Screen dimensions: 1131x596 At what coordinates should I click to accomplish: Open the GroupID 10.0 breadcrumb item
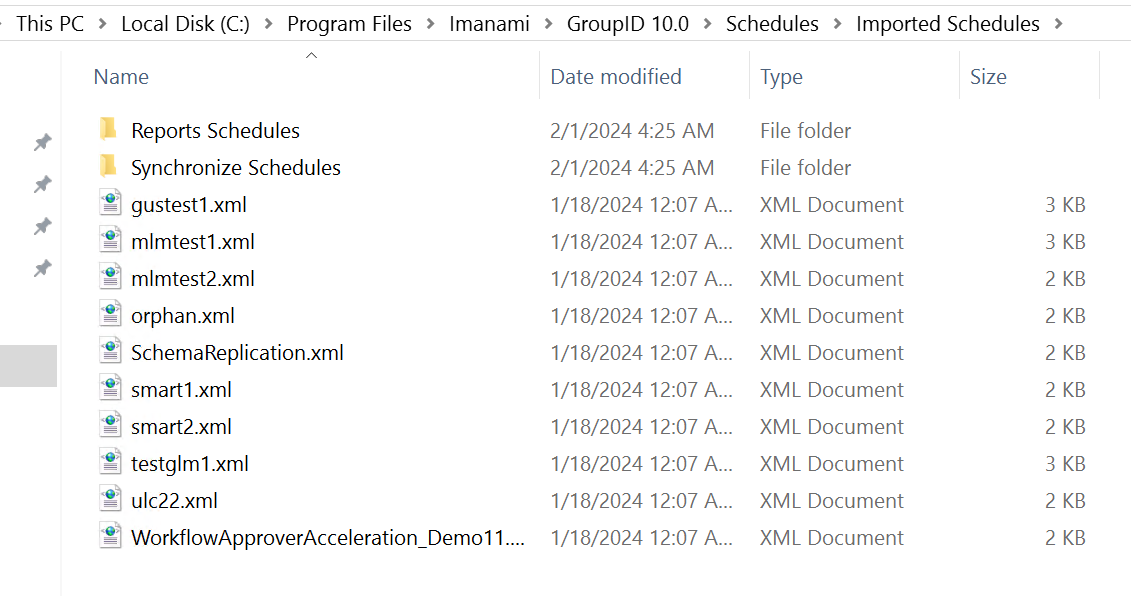(627, 23)
